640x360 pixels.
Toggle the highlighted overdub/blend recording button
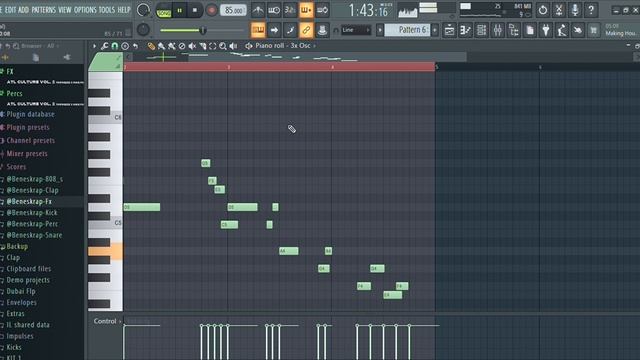coord(306,10)
